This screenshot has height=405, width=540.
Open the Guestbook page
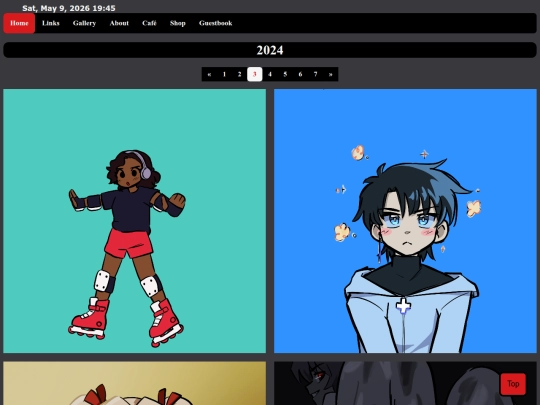(x=216, y=23)
